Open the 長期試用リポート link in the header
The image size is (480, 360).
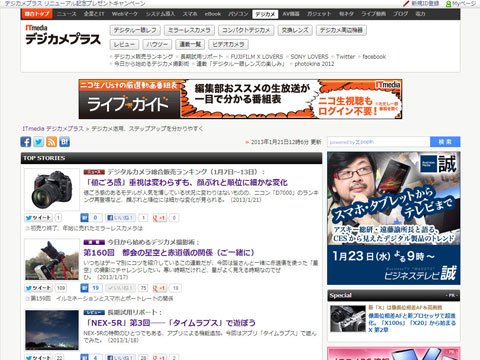[x=201, y=57]
